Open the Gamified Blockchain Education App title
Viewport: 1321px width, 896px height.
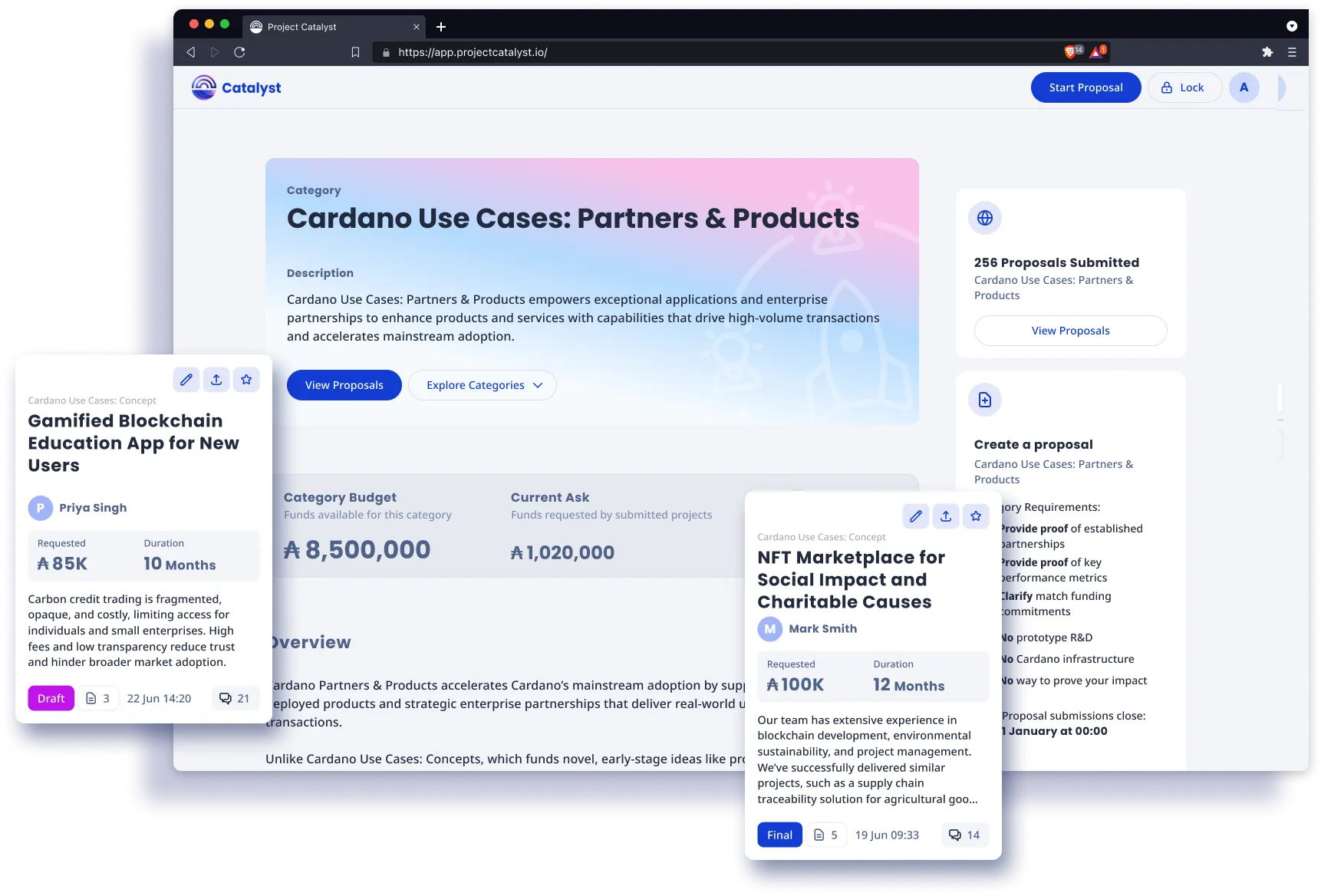[133, 443]
